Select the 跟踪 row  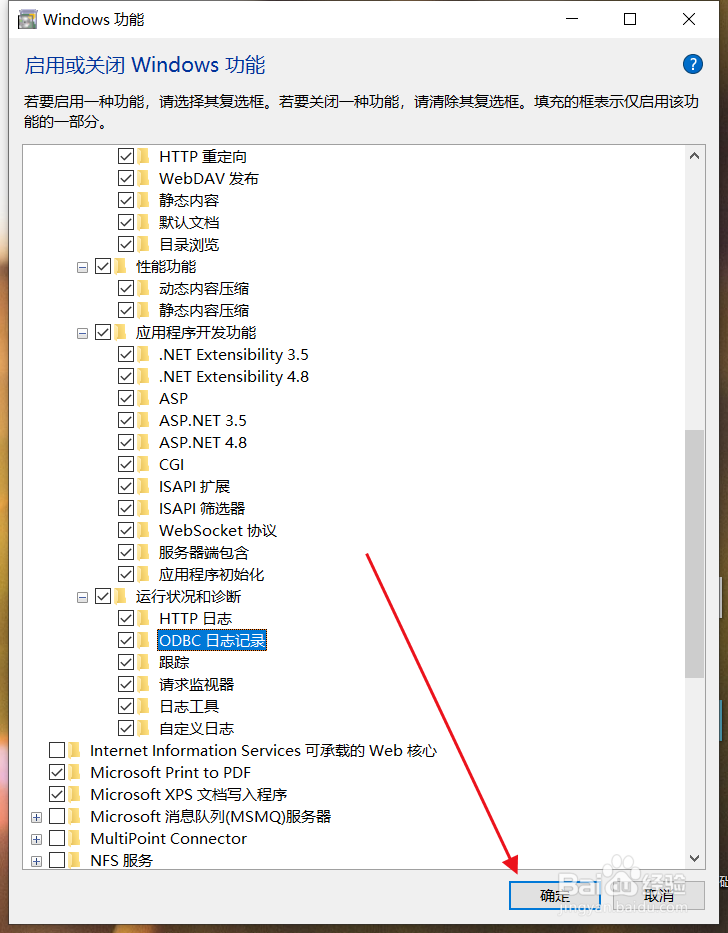point(174,662)
